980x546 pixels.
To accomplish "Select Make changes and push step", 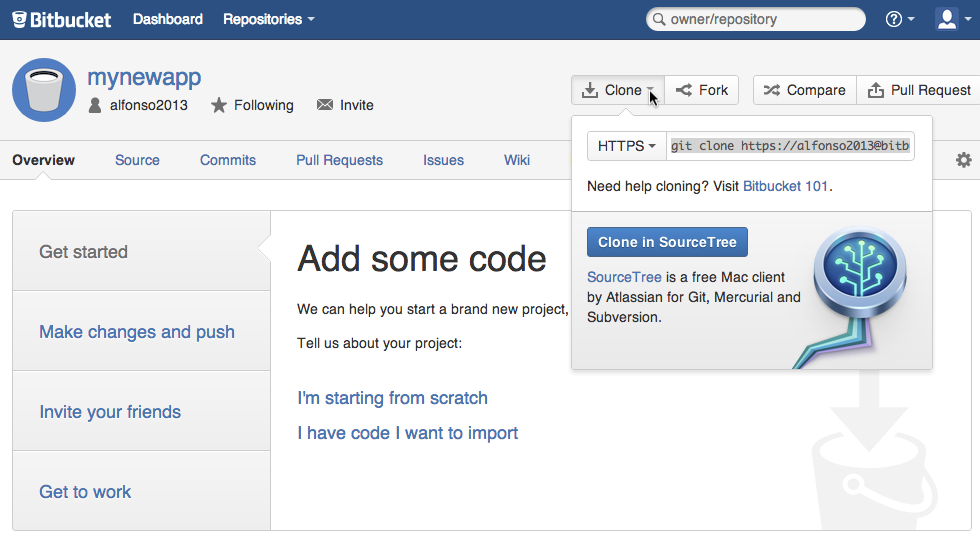I will click(x=137, y=332).
